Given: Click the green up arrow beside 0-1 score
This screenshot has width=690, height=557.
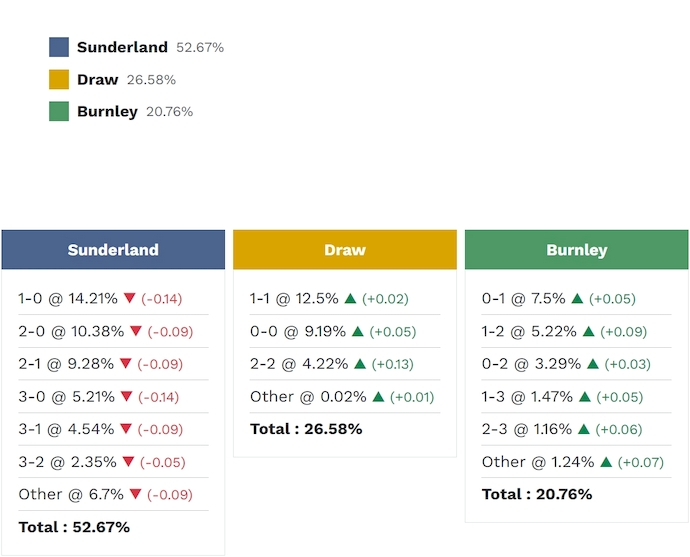Looking at the screenshot, I should [577, 298].
